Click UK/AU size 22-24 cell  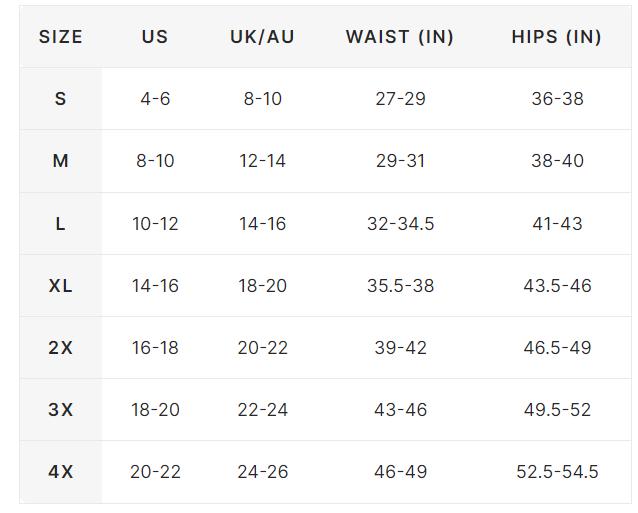(262, 410)
